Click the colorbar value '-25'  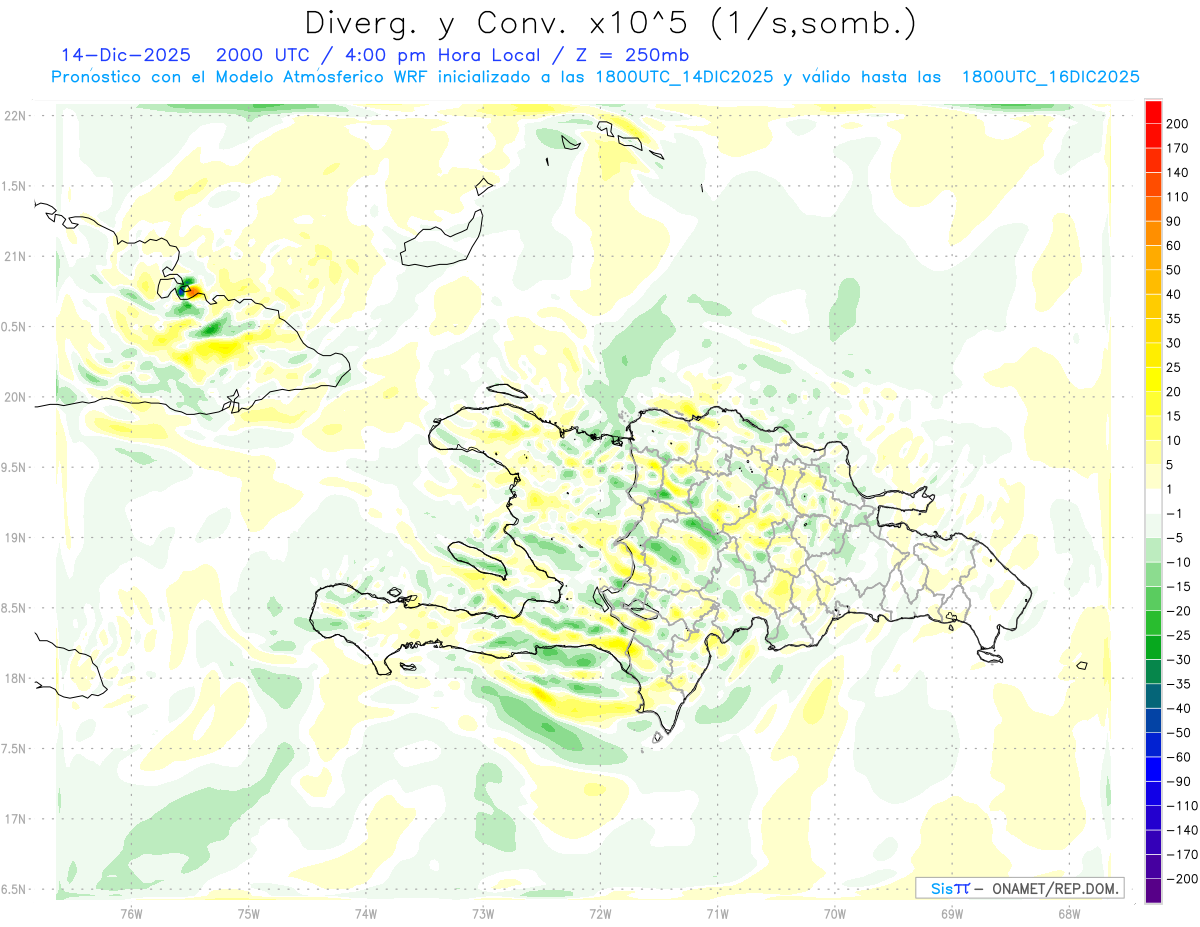(x=1178, y=635)
